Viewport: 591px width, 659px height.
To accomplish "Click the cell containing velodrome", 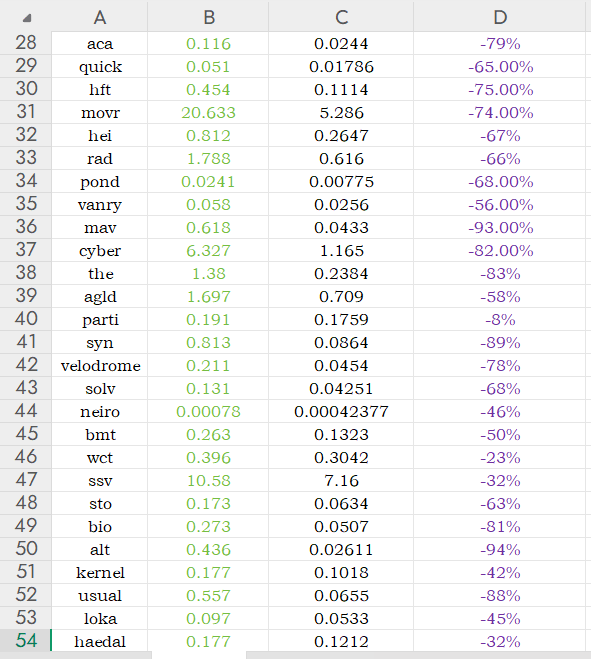I will pos(100,365).
